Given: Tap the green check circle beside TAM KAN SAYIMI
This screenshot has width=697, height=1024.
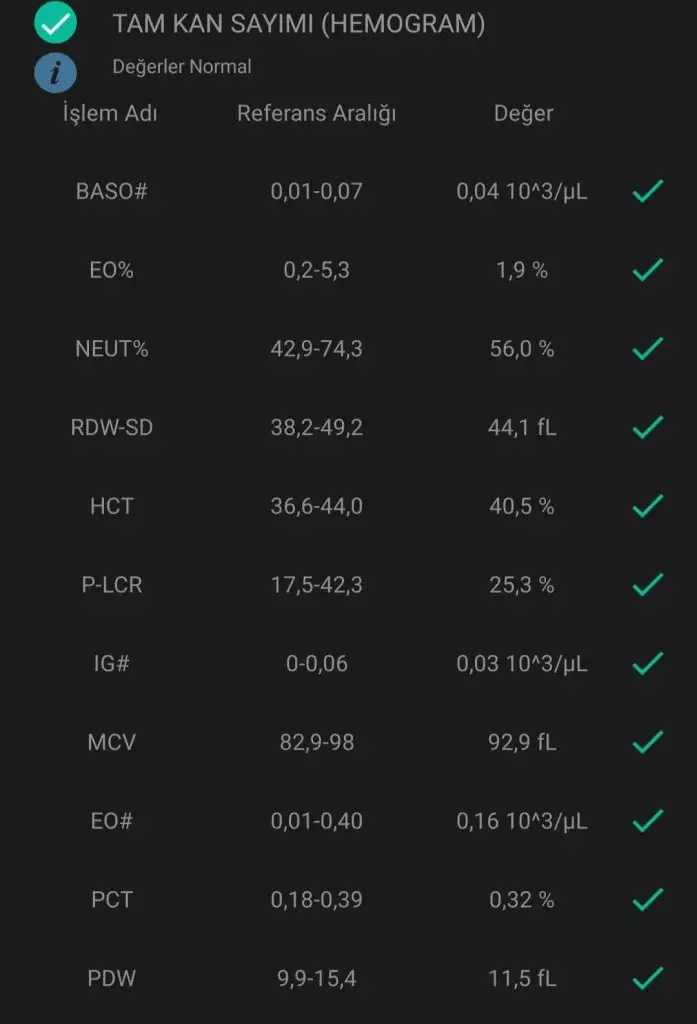Looking at the screenshot, I should click(x=55, y=22).
